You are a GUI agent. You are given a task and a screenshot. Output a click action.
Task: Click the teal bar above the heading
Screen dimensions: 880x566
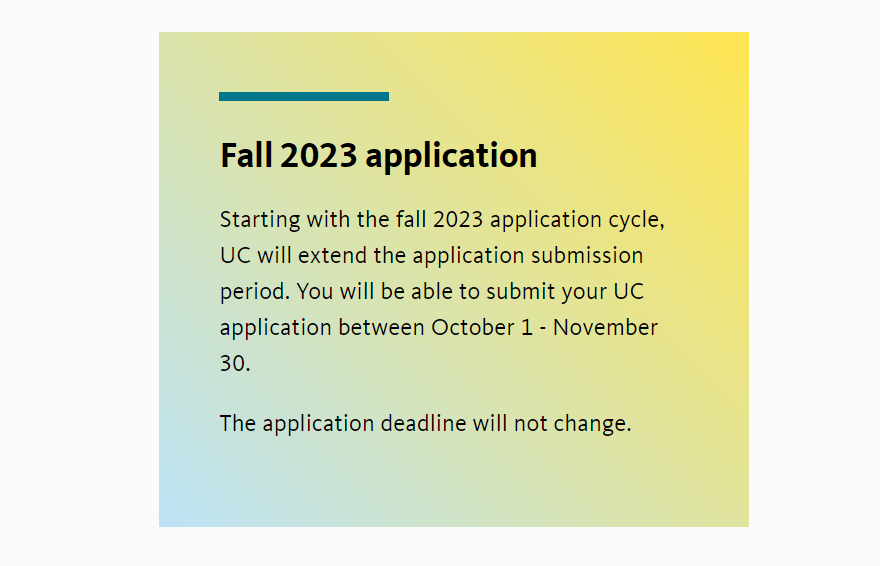pyautogui.click(x=303, y=96)
